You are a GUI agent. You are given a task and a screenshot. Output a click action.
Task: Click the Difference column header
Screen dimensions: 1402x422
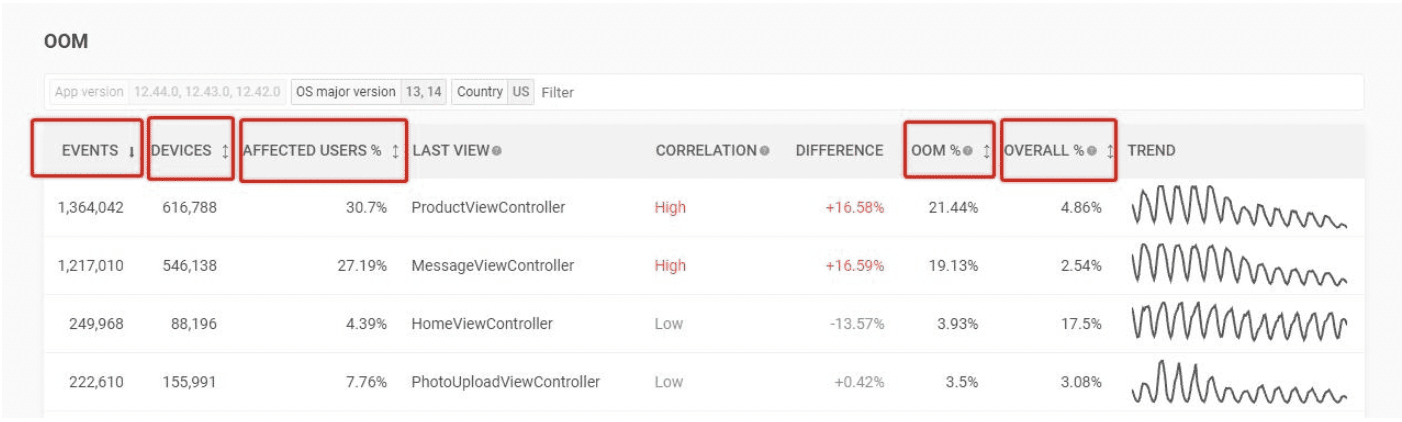click(839, 151)
